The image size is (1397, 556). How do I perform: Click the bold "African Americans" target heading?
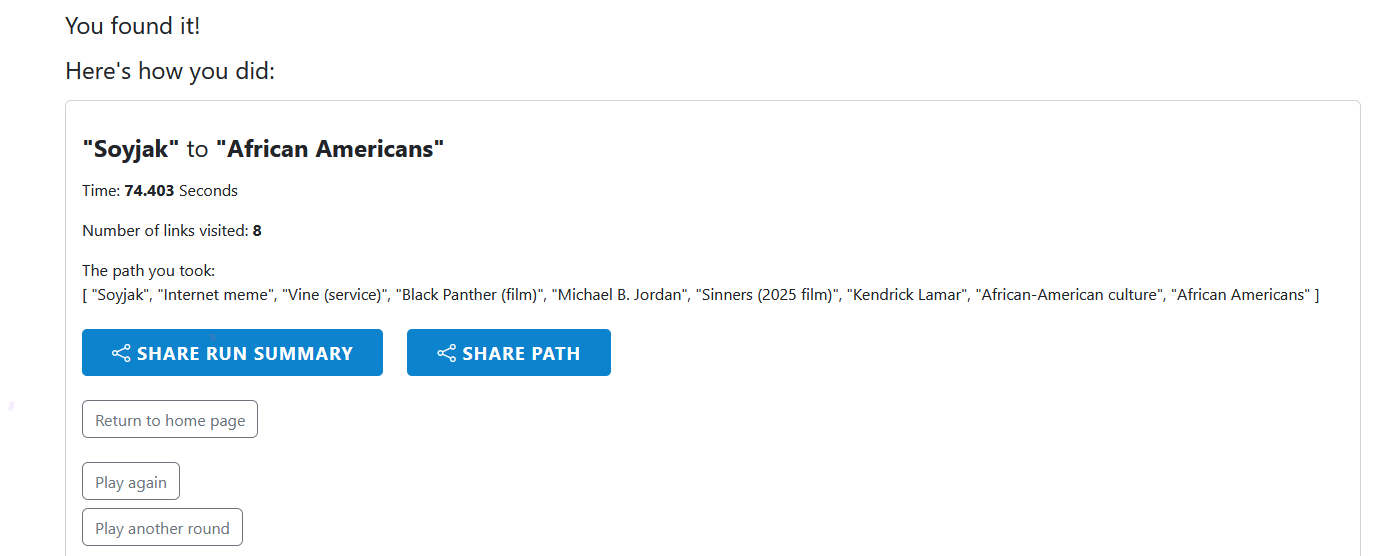330,150
